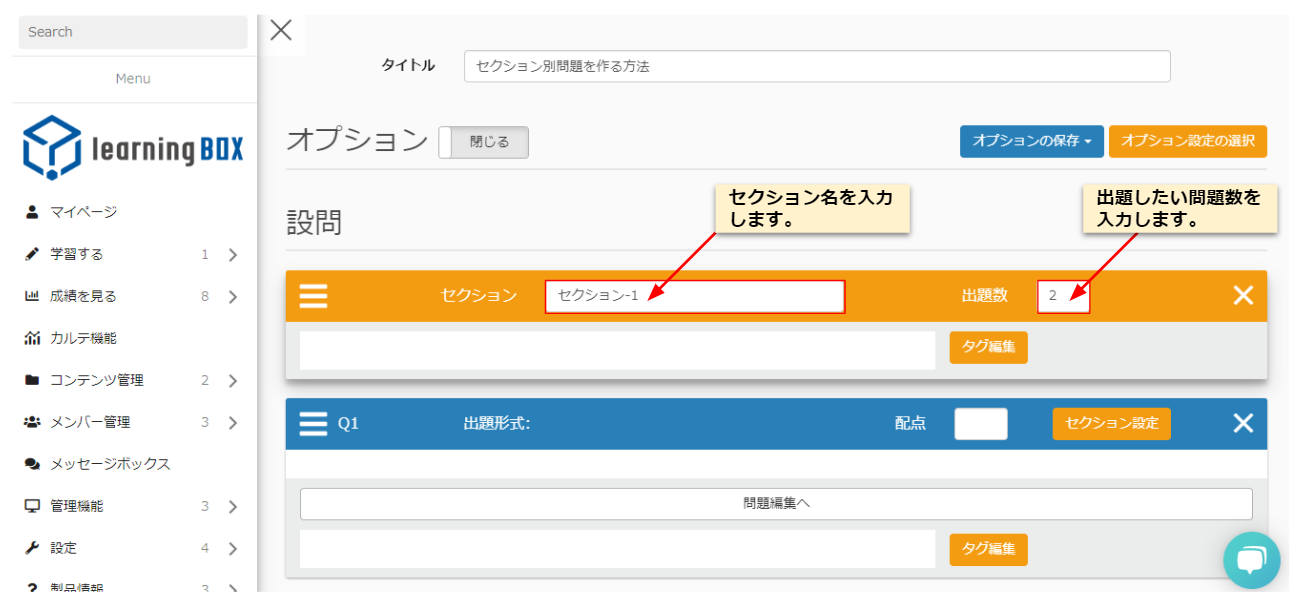Expand the コンテンツ管理 sidebar submenu
This screenshot has height=612, width=1303.
tap(232, 381)
